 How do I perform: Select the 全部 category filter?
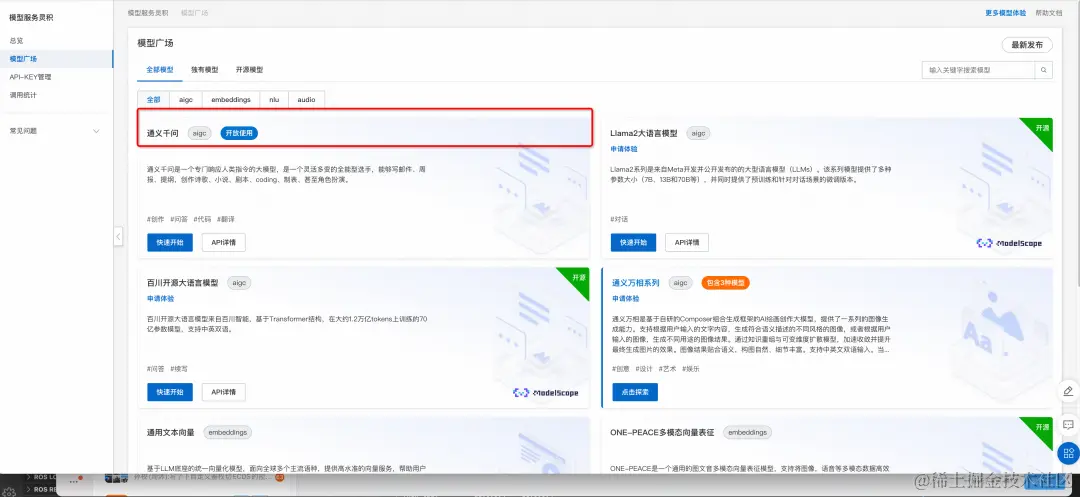click(x=154, y=100)
